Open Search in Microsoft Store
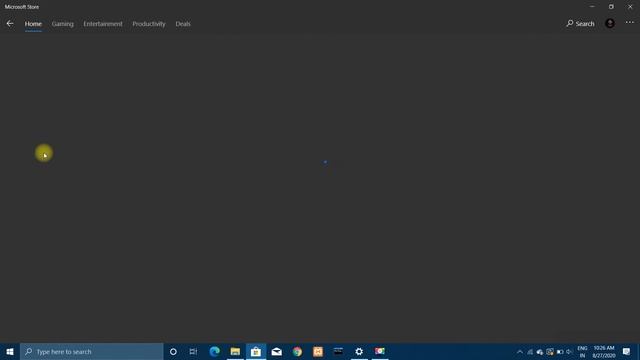Screen dimensions: 640x360 (580, 24)
